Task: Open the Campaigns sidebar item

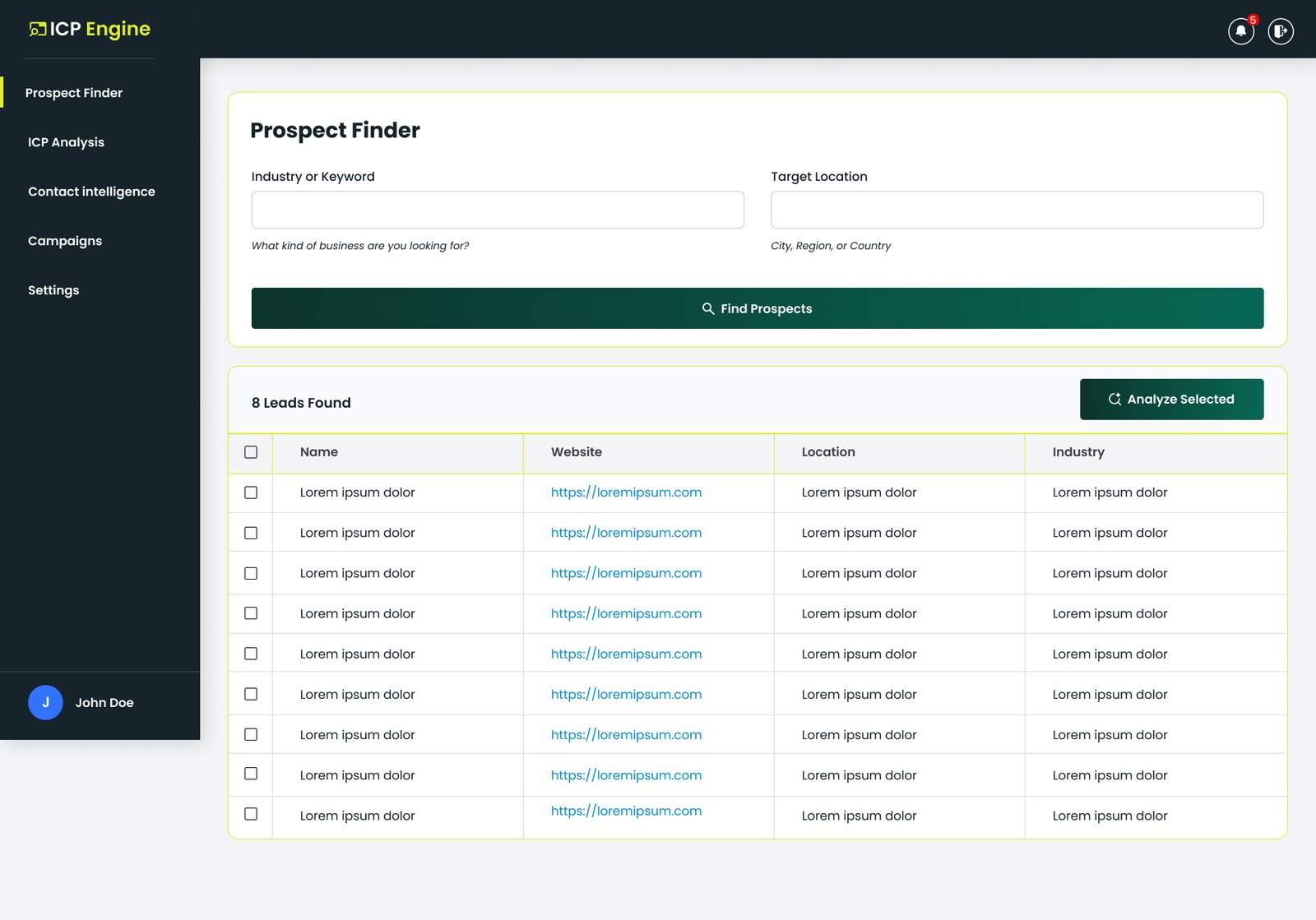Action: tap(65, 241)
